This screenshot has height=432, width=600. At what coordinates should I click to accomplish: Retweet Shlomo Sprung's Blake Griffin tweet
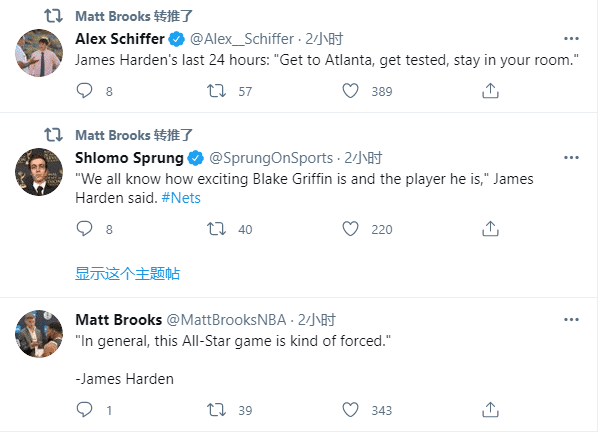pyautogui.click(x=215, y=229)
